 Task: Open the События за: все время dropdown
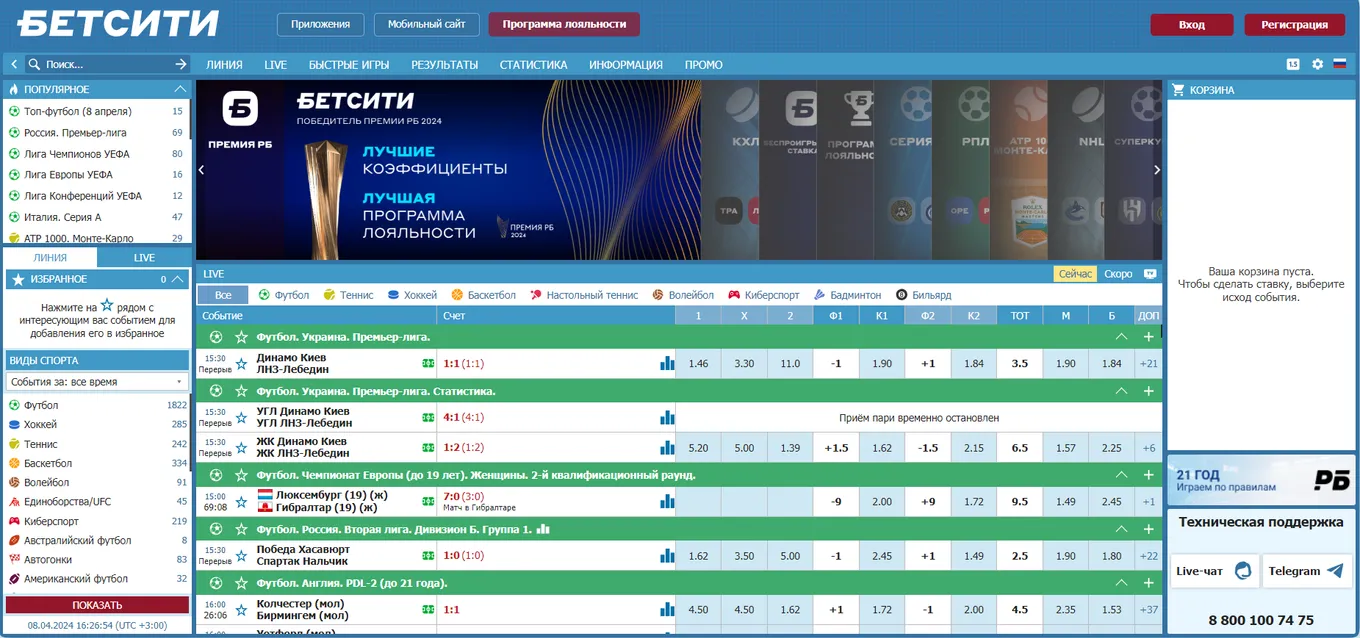tap(97, 382)
